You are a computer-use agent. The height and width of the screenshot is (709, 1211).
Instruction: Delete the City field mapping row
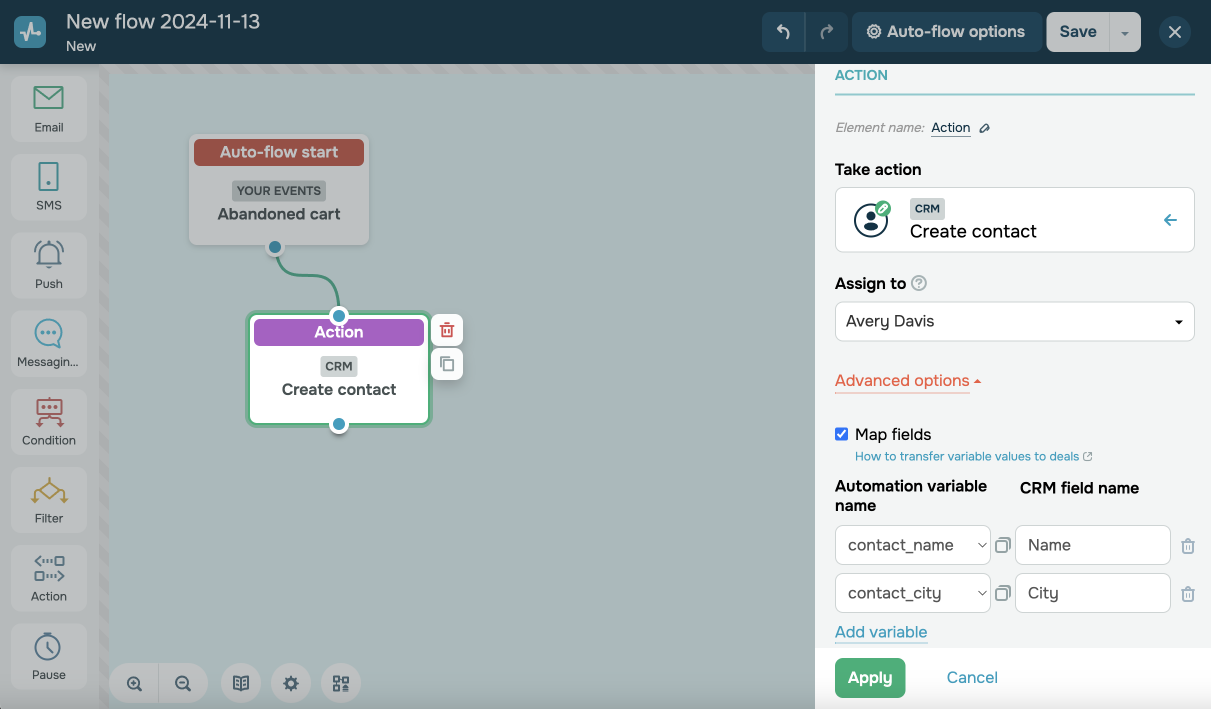coord(1188,594)
